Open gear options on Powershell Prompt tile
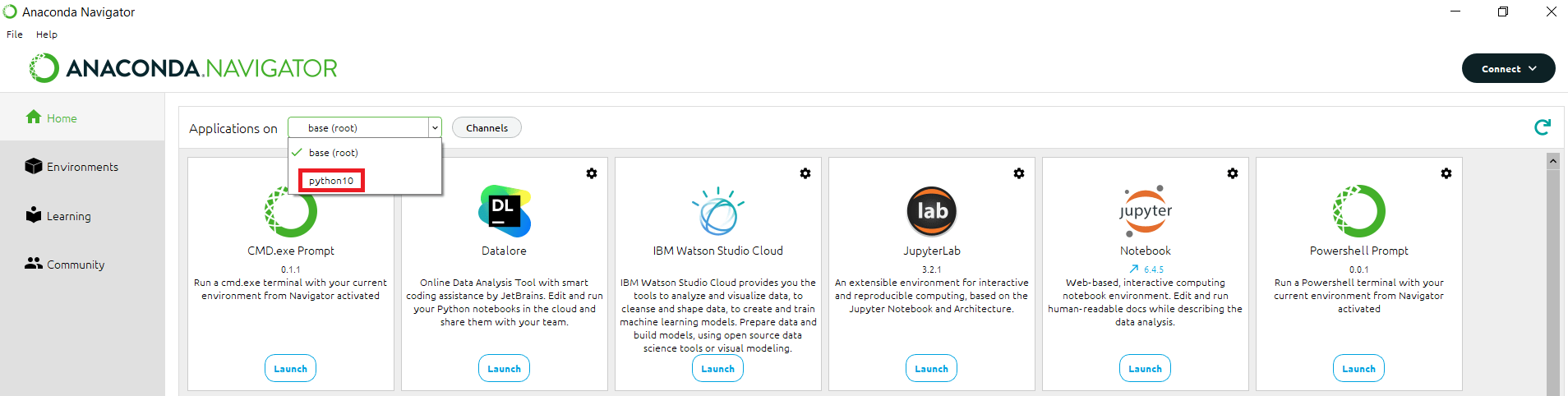 [1446, 173]
